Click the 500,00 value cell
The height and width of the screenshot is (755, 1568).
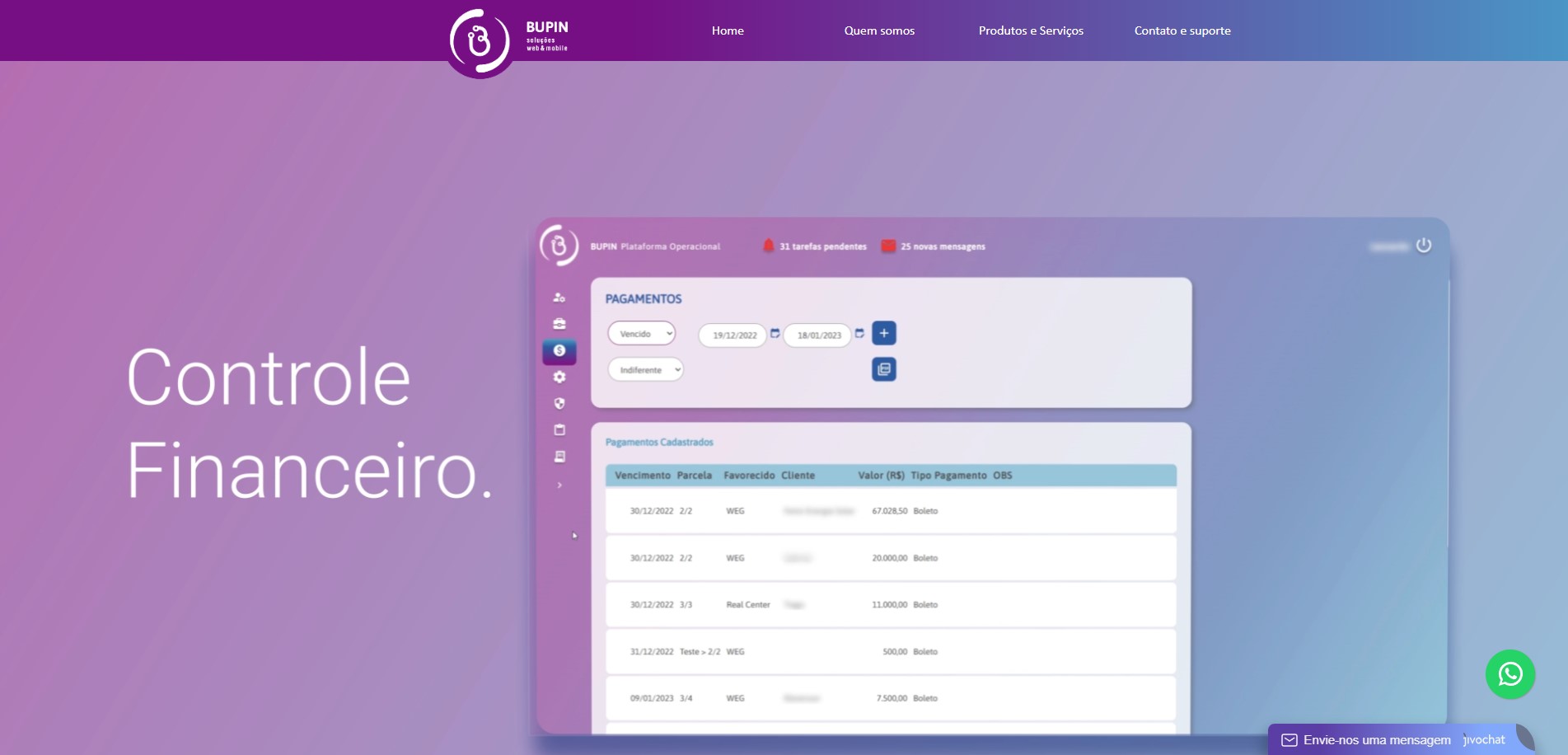(895, 652)
